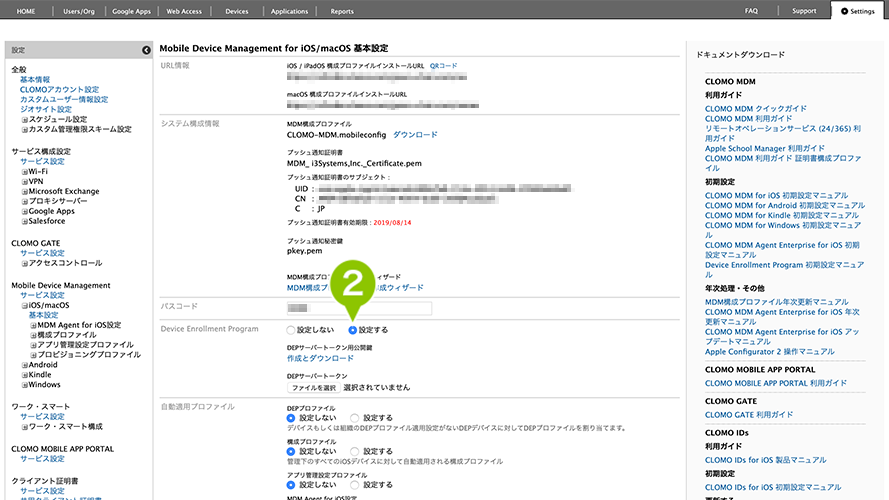Click 作成とダウンロード link
The height and width of the screenshot is (500, 889).
tap(320, 358)
